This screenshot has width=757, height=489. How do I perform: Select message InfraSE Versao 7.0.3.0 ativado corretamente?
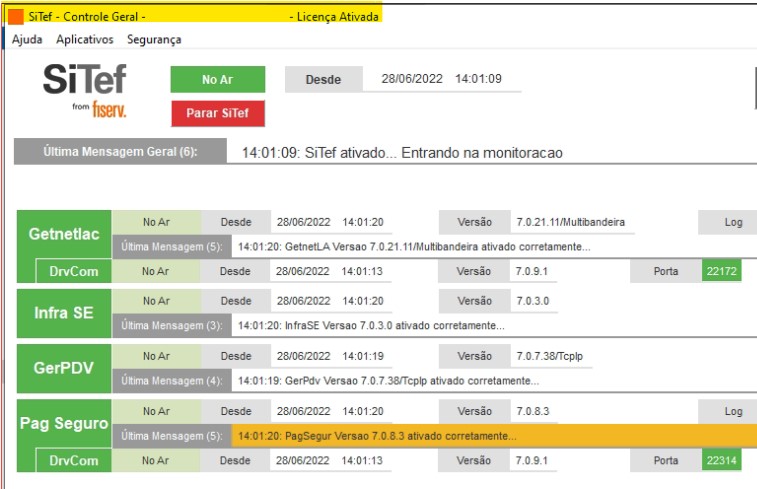(x=371, y=325)
